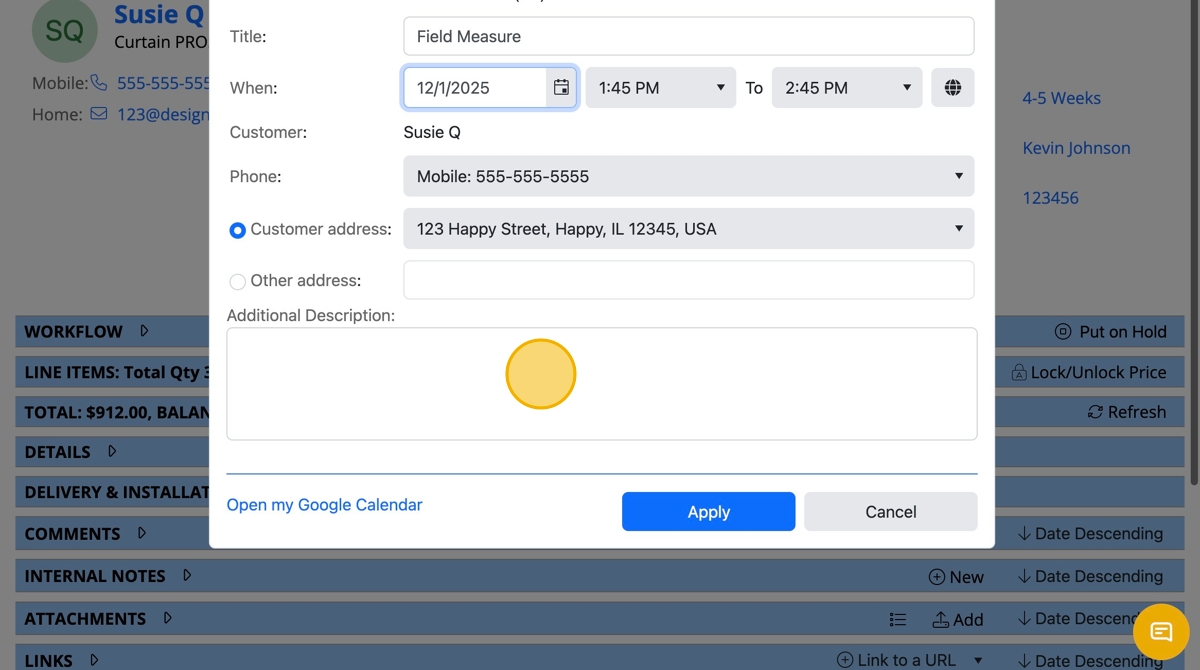The height and width of the screenshot is (670, 1200).
Task: Click the Lock/Unlock Price icon
Action: click(x=1018, y=373)
